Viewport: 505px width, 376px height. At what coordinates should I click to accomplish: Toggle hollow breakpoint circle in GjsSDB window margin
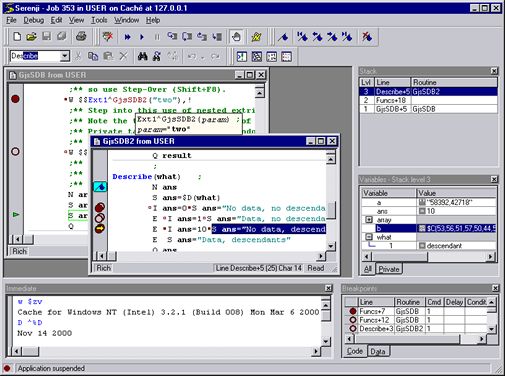pyautogui.click(x=15, y=152)
